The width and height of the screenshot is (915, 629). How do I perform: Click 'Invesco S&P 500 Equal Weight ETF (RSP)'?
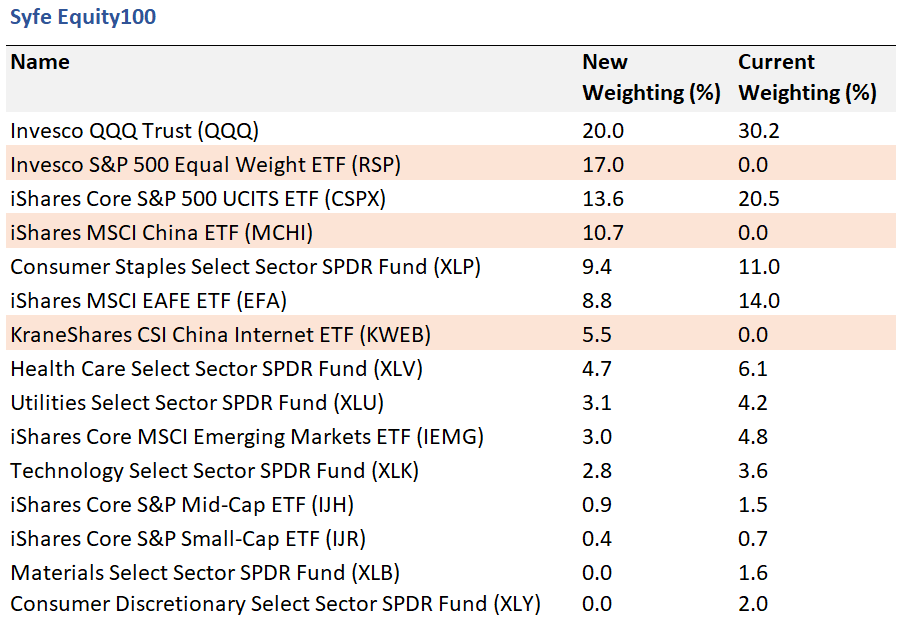coord(205,165)
